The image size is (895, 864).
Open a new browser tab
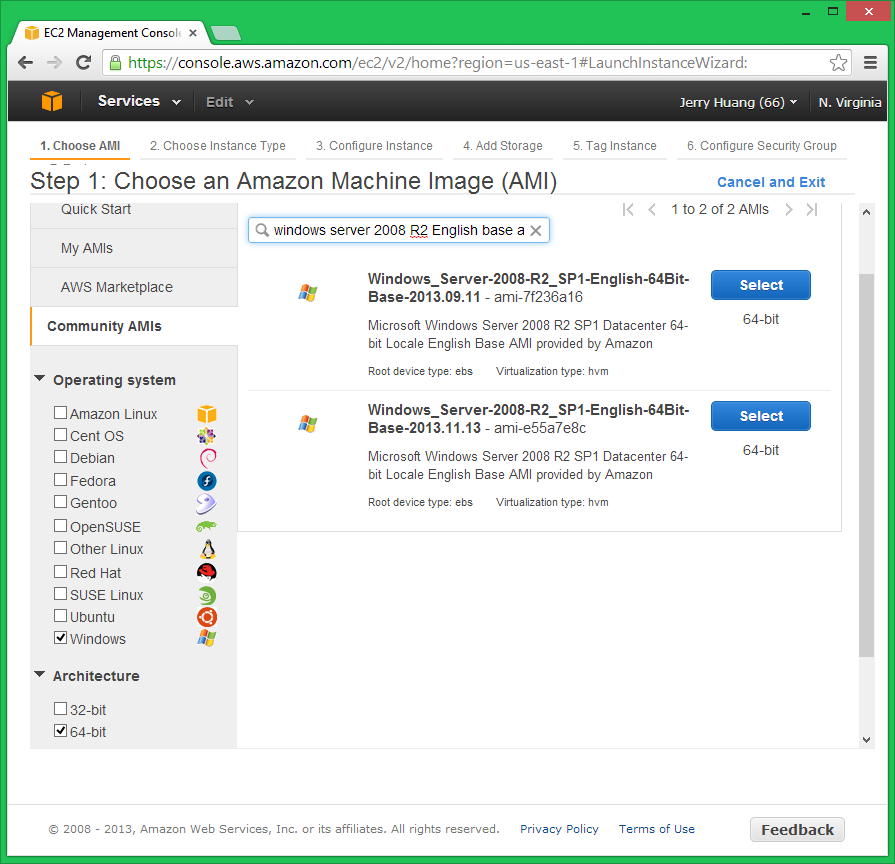pyautogui.click(x=226, y=33)
